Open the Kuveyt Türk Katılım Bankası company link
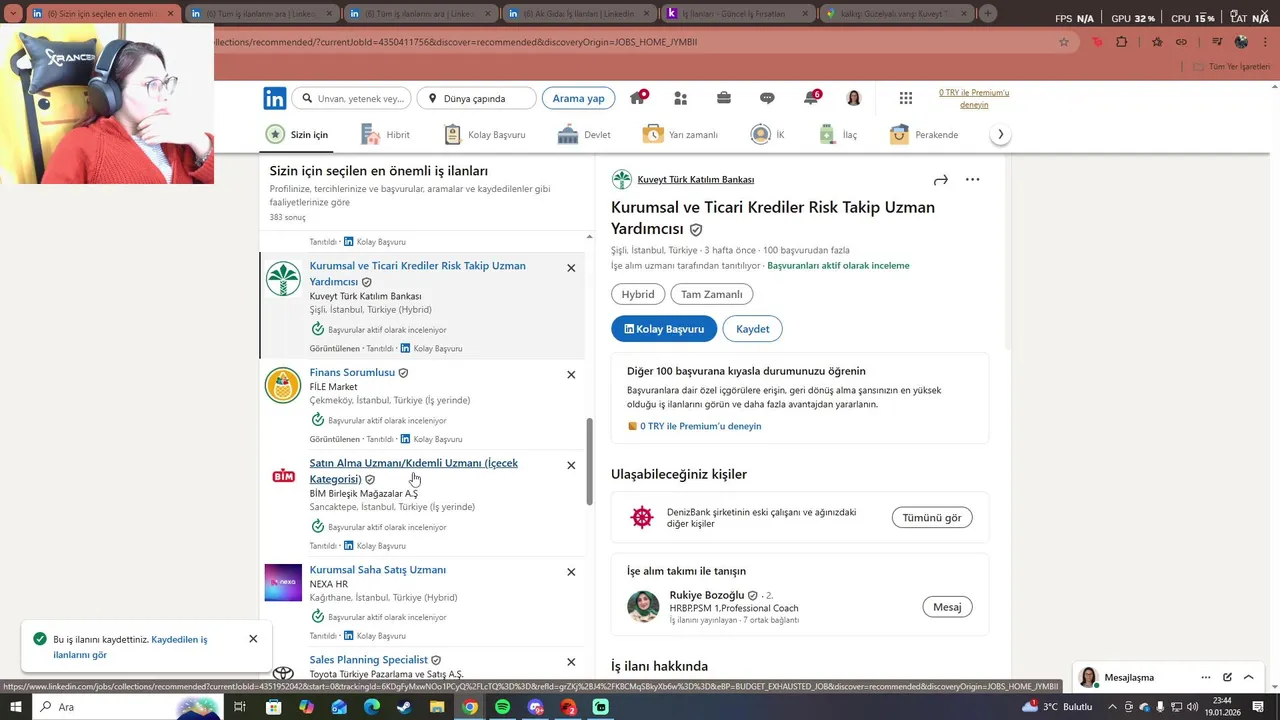Image resolution: width=1280 pixels, height=720 pixels. coord(696,180)
